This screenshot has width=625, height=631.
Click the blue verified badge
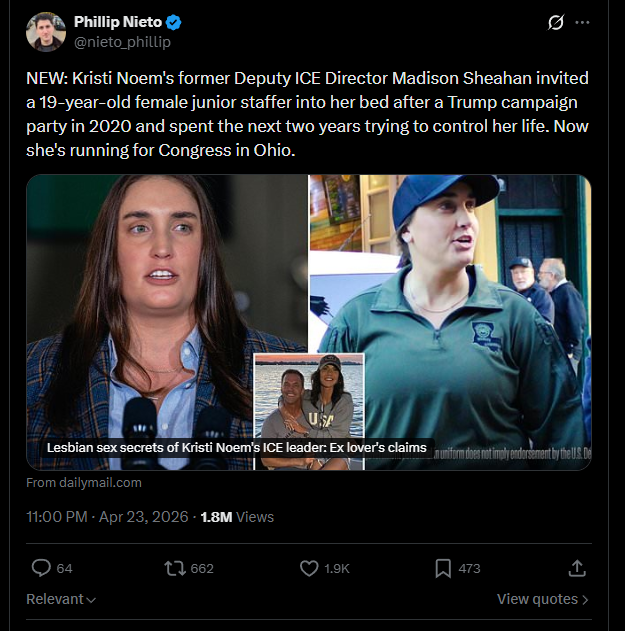pos(173,22)
